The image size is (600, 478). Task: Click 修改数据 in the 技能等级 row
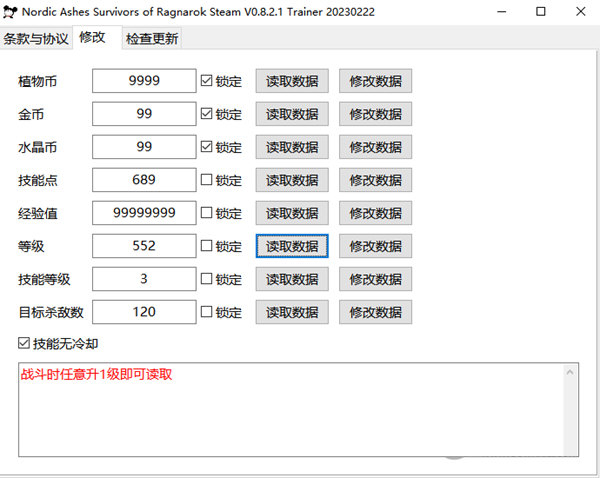[375, 279]
